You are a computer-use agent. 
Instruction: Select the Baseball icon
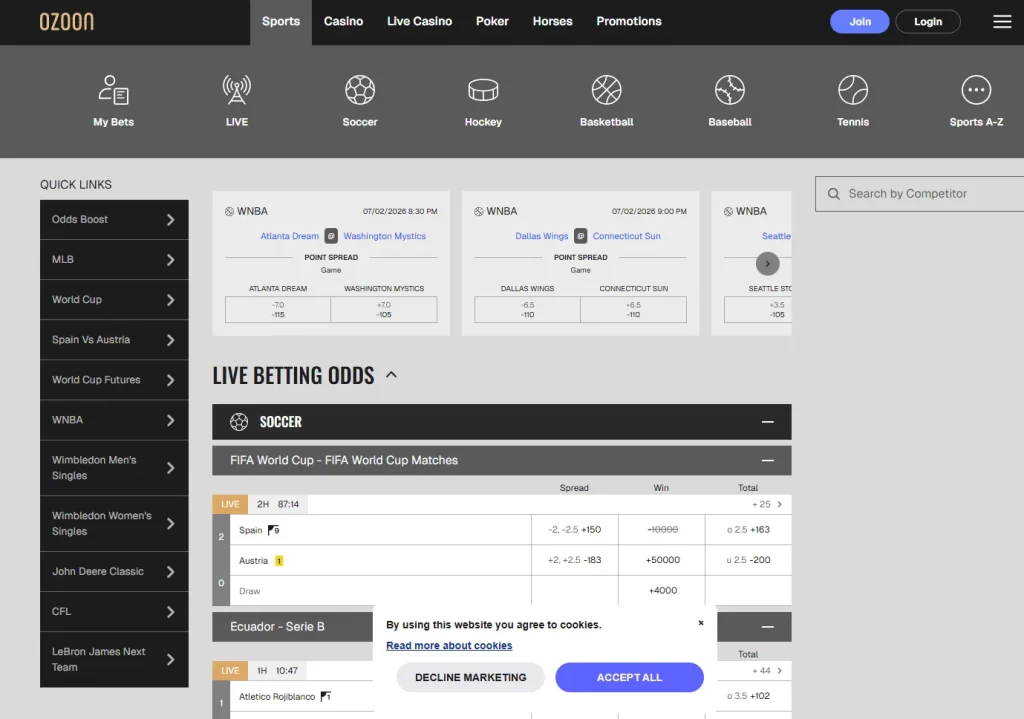tap(730, 90)
